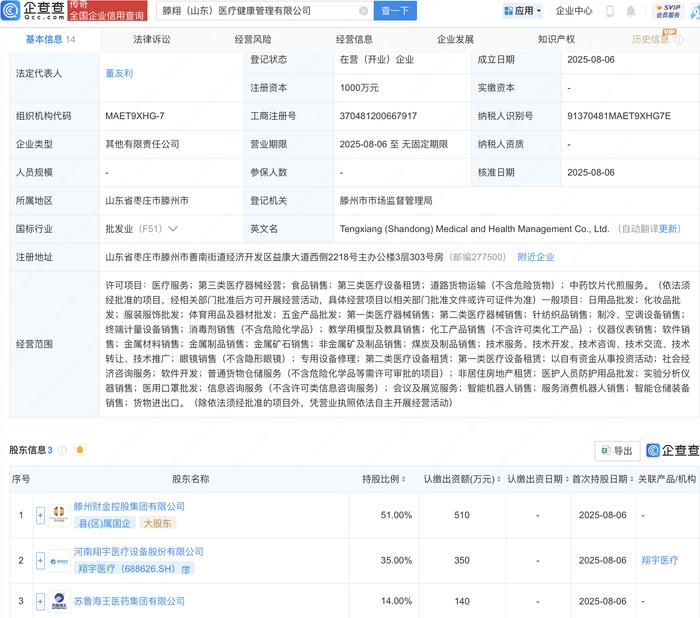Screen dimensions: 700x618
Task: Click the info icon beside 历史信息 tab
Action: (x=679, y=40)
